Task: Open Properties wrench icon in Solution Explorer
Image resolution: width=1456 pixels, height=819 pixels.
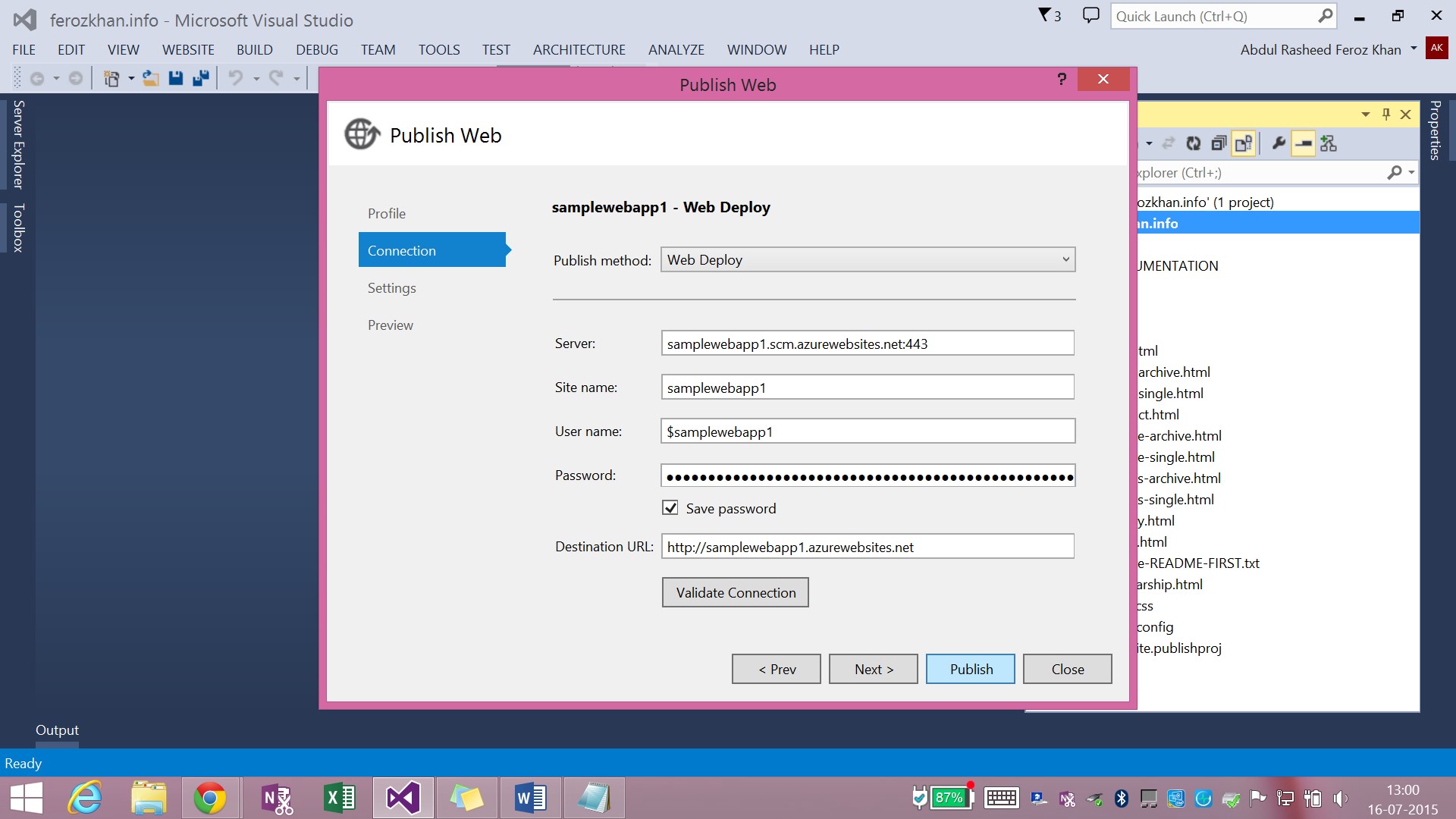Action: pos(1279,143)
